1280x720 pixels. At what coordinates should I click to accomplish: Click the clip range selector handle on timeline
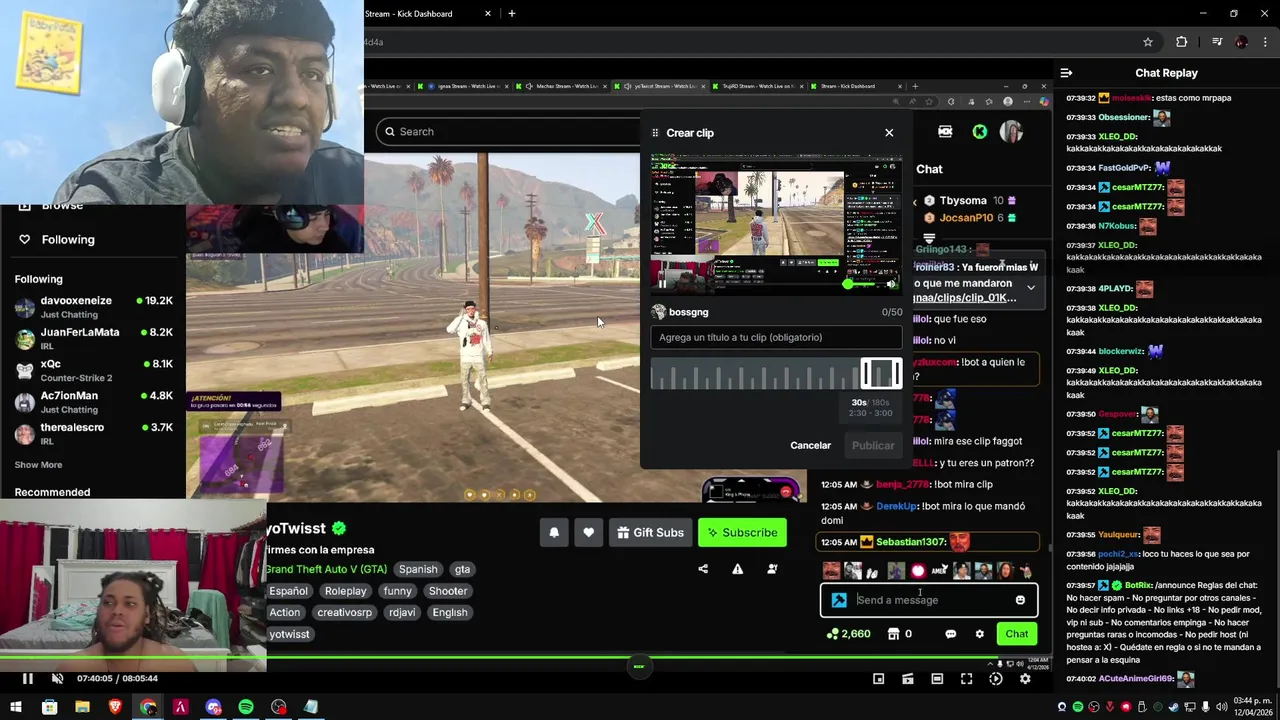(x=881, y=373)
